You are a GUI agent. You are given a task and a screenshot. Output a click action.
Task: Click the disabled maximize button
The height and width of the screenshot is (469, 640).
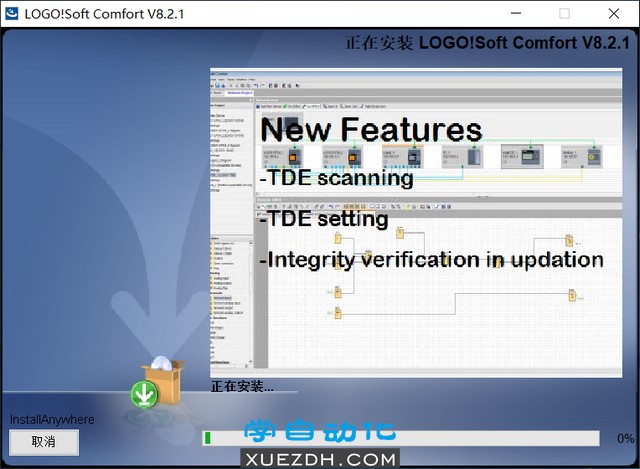point(564,13)
